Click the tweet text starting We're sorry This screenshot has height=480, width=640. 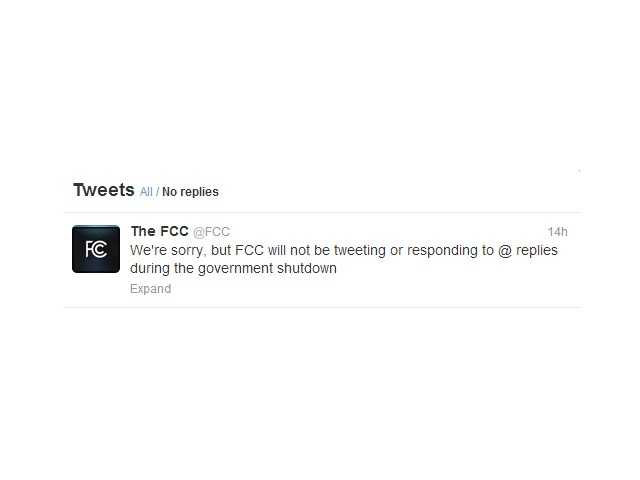[x=344, y=259]
